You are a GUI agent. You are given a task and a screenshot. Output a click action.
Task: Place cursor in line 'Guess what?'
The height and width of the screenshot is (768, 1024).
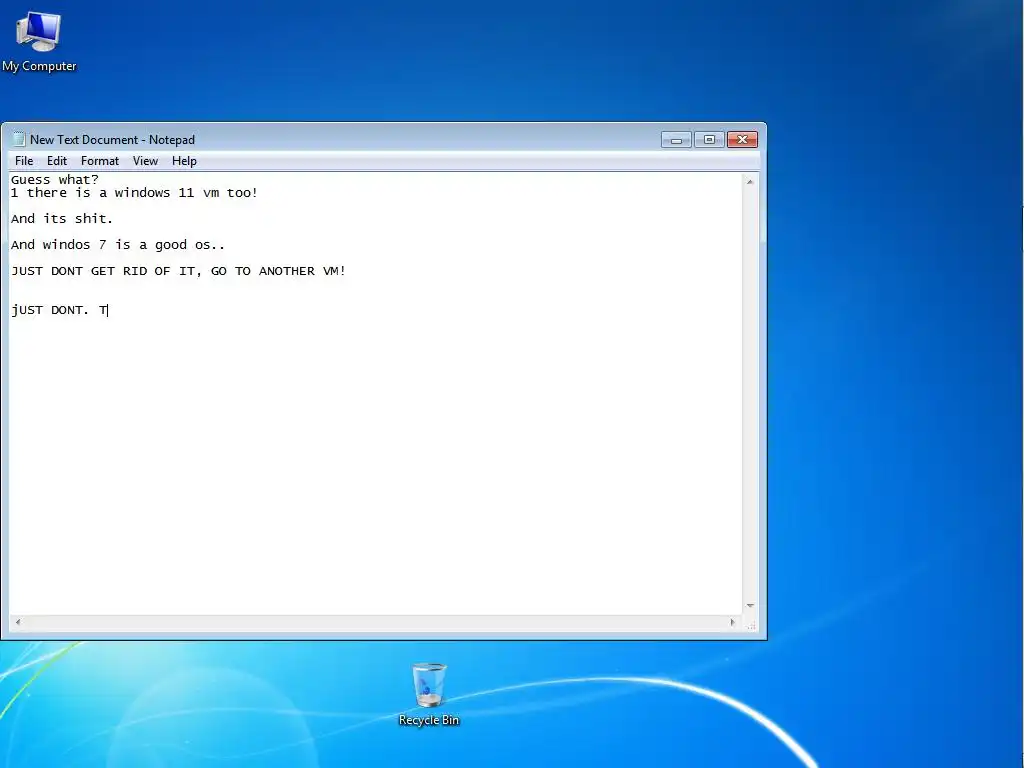click(55, 180)
